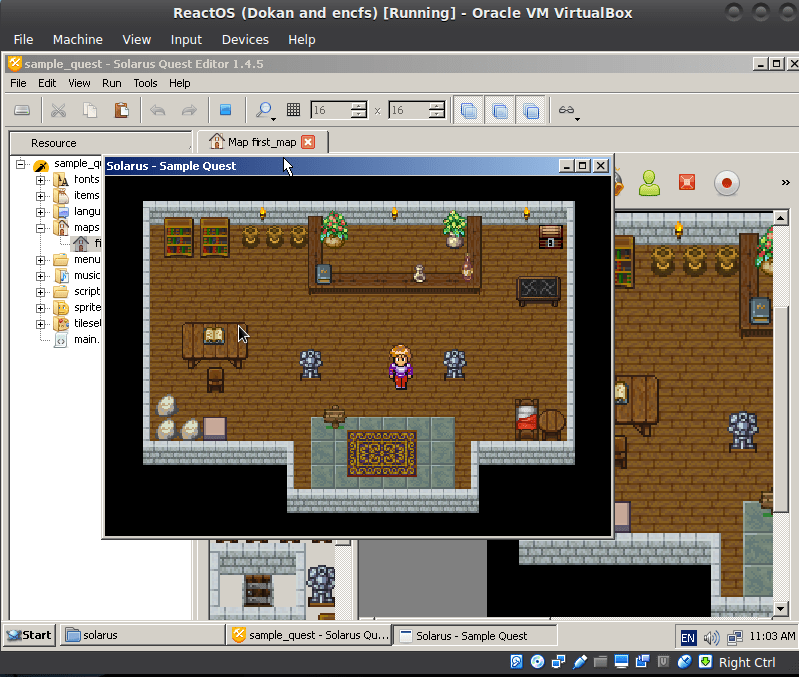The image size is (799, 677).
Task: Click the map view scroll down arrow
Action: click(x=781, y=608)
